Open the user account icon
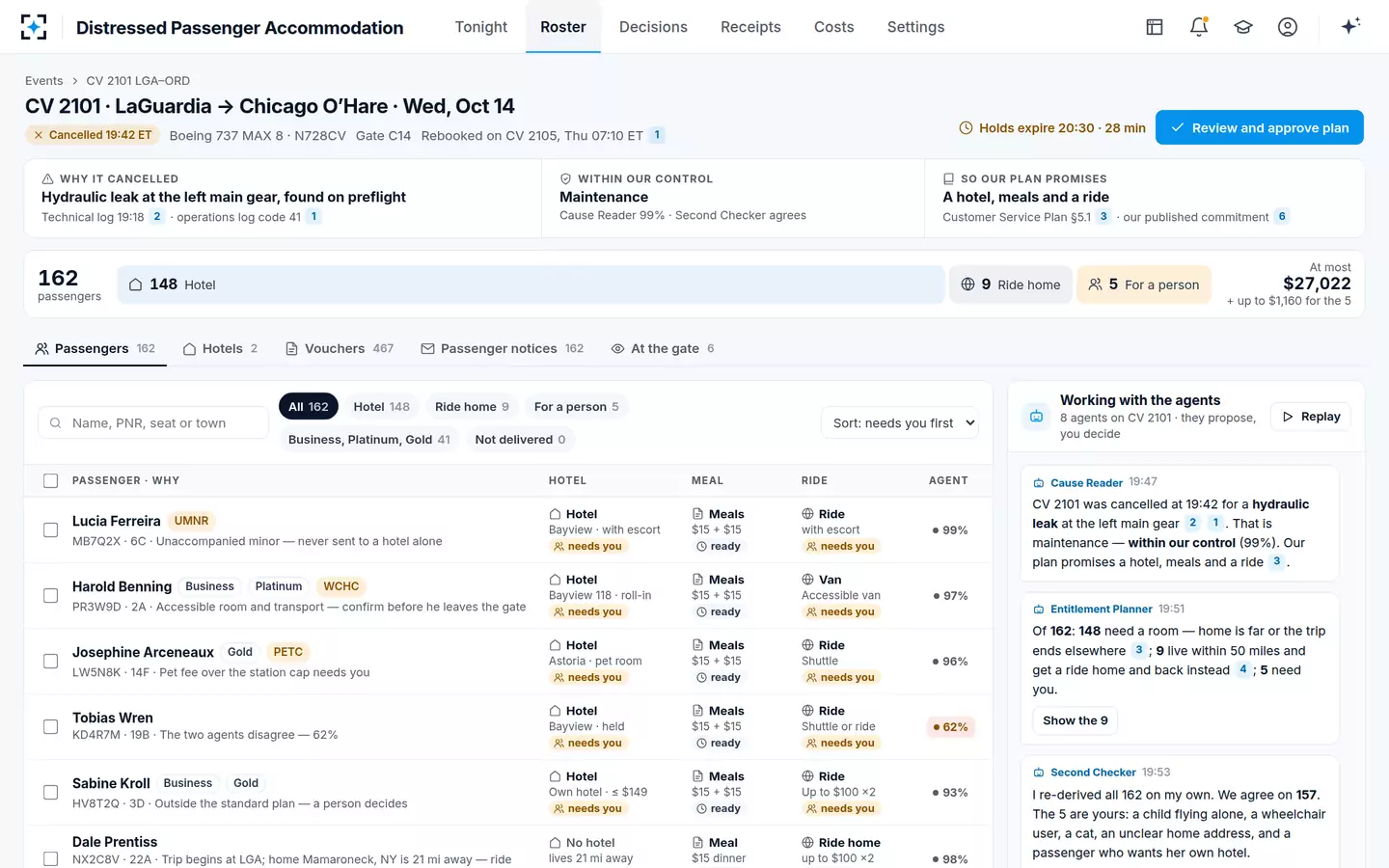The height and width of the screenshot is (868, 1389). click(1288, 27)
